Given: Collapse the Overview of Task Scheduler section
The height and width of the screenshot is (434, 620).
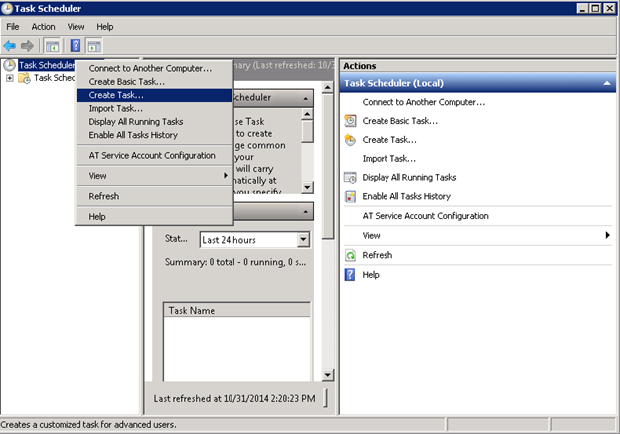Looking at the screenshot, I should click(306, 98).
